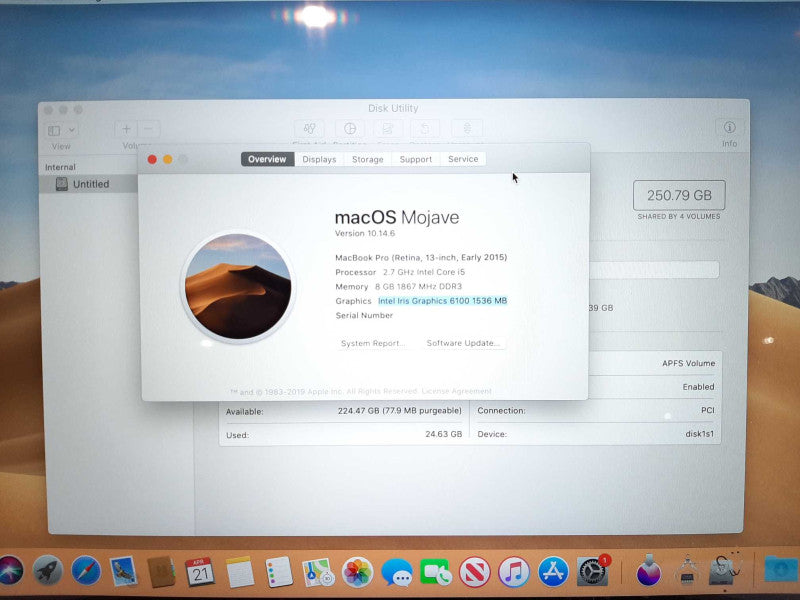This screenshot has width=800, height=600.
Task: Click Erase icon in Disk Utility toolbar
Action: tap(388, 129)
